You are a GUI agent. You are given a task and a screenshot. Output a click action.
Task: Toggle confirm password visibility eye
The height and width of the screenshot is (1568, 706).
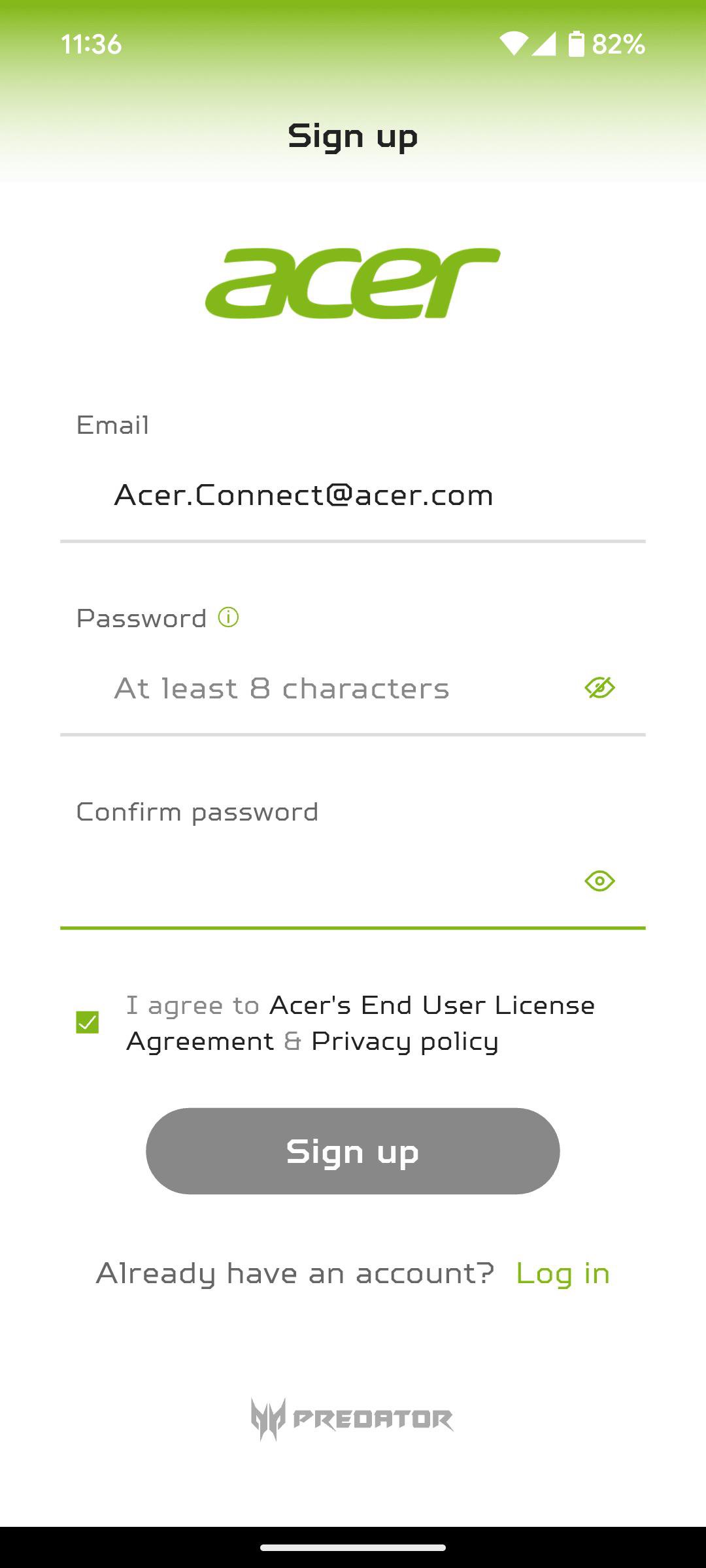click(x=599, y=881)
